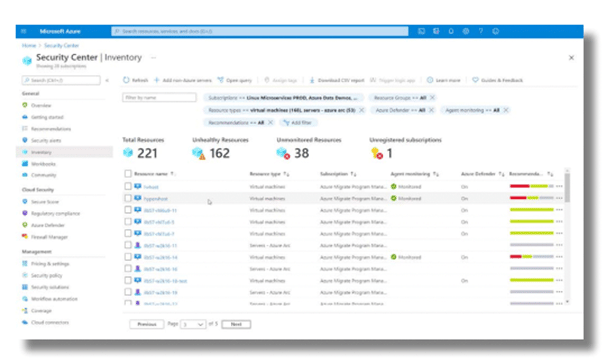Click Add non-Azure servers
This screenshot has width=606, height=363.
click(x=183, y=80)
